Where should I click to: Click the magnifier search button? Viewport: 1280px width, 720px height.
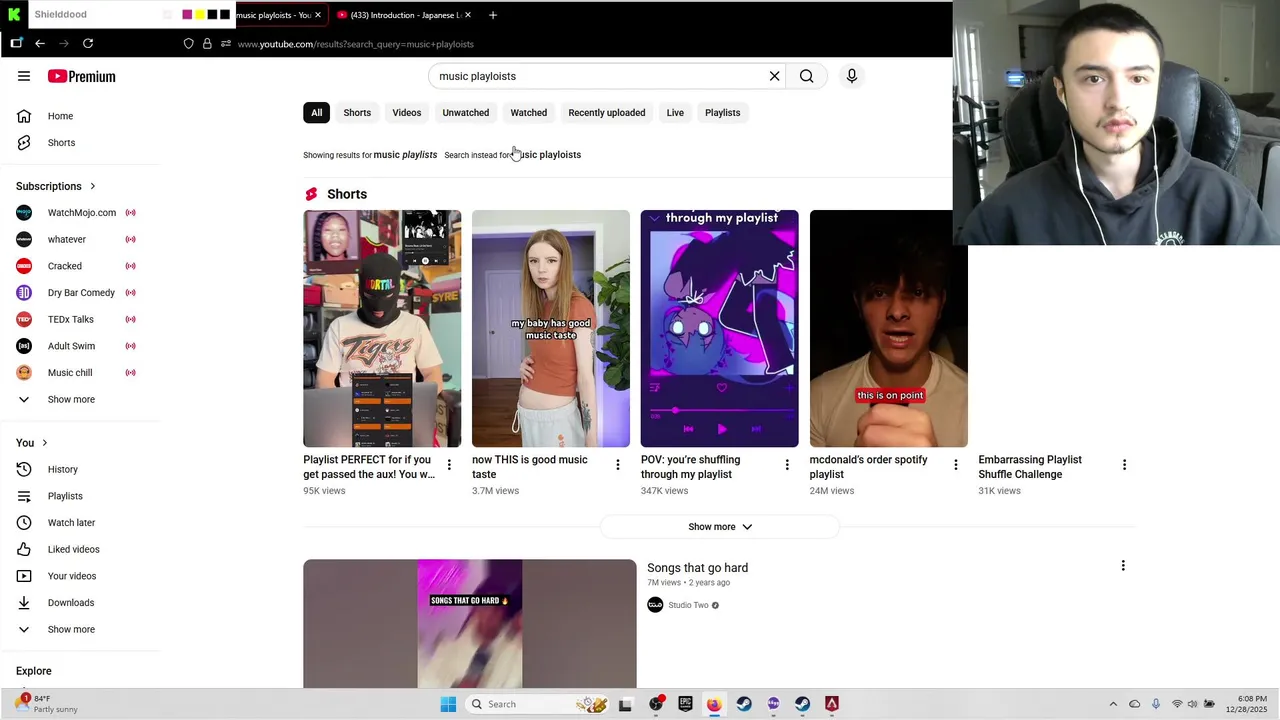pyautogui.click(x=806, y=76)
